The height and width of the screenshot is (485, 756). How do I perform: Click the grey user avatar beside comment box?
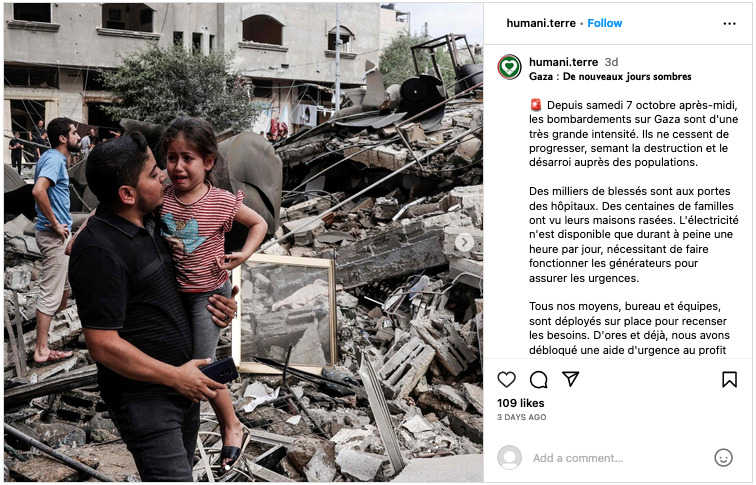[x=509, y=458]
